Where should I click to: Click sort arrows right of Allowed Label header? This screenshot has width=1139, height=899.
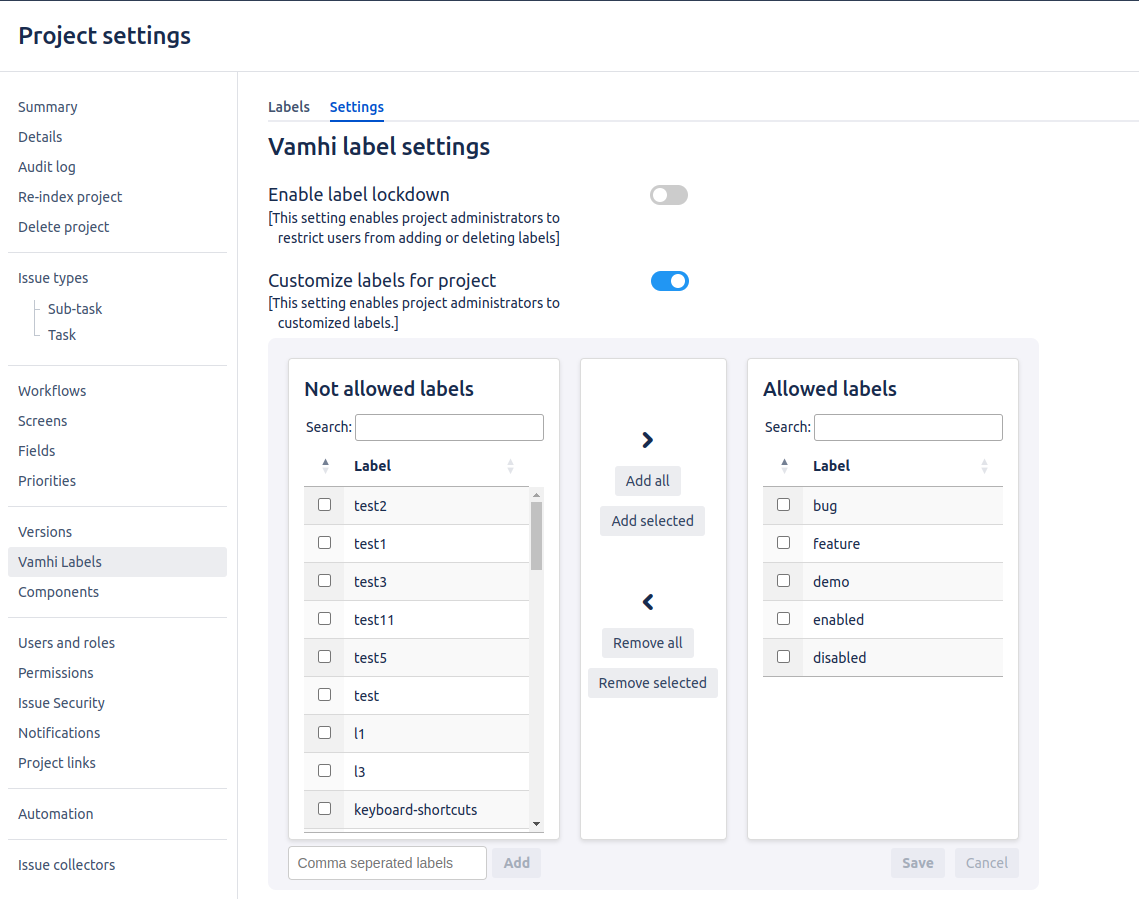[984, 466]
